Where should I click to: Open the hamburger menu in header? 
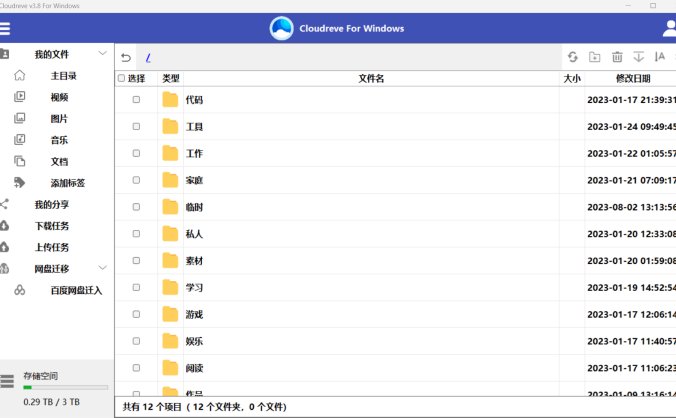click(x=5, y=28)
